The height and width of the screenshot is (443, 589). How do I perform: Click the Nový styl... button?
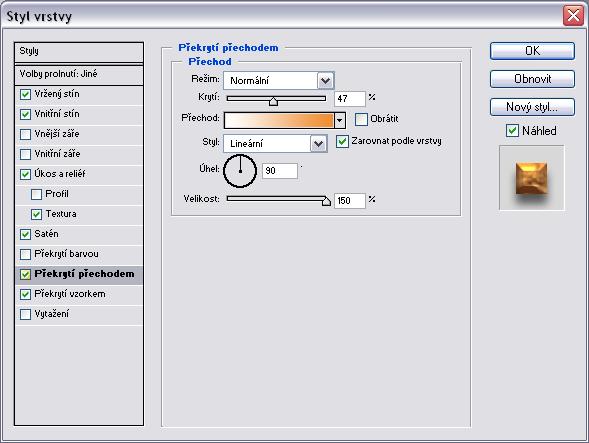(532, 107)
